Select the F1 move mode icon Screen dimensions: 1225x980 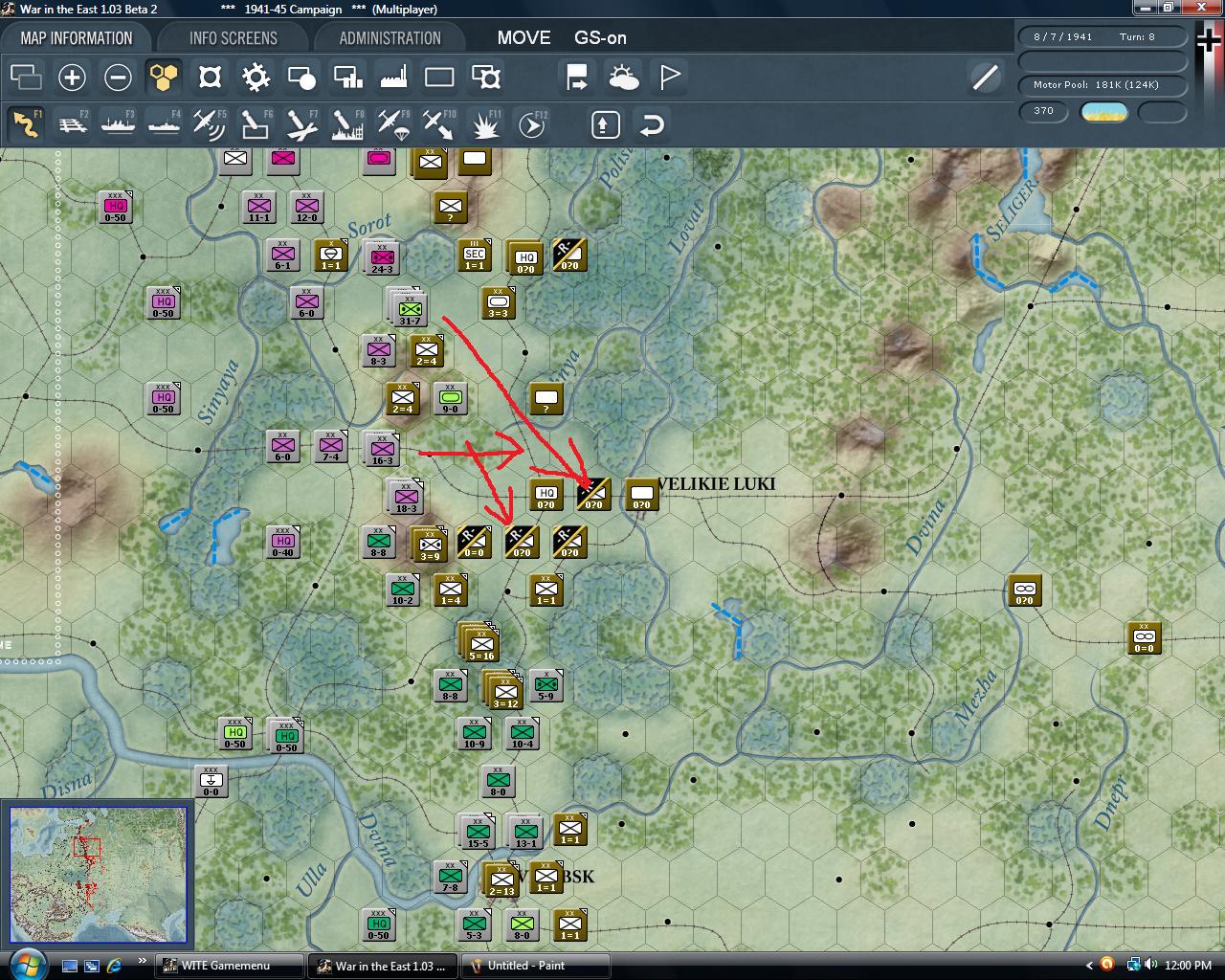coord(26,124)
